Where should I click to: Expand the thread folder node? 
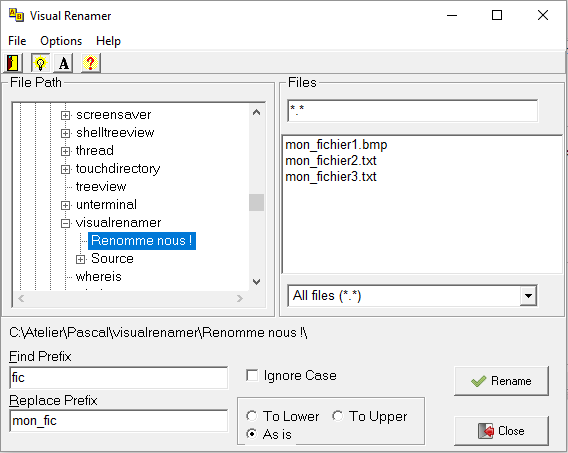click(65, 151)
